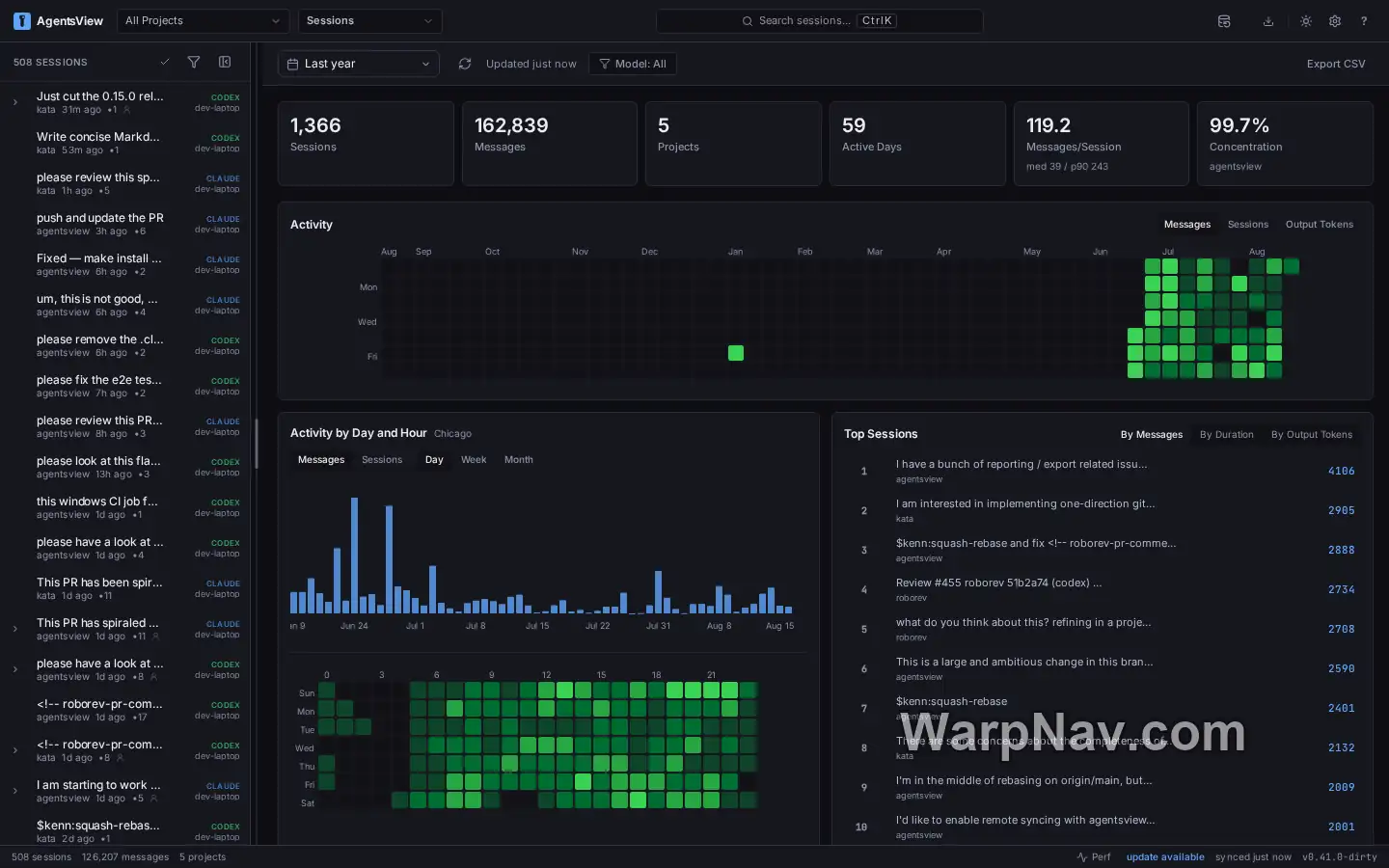Open session 'Write concise Markd...'
The image size is (1389, 868).
coord(126,143)
